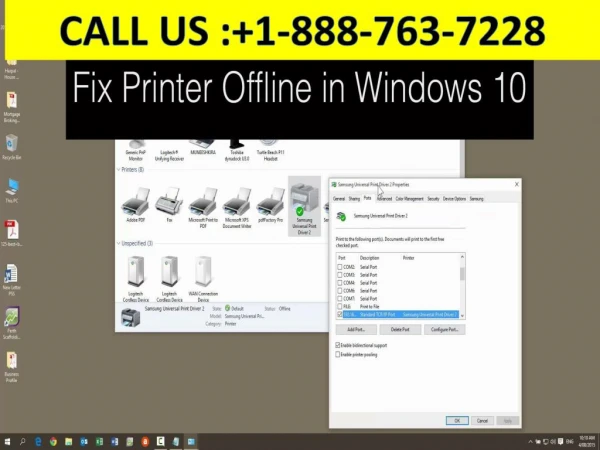This screenshot has height=450, width=600.
Task: Cancel the printer properties dialog
Action: (x=482, y=421)
